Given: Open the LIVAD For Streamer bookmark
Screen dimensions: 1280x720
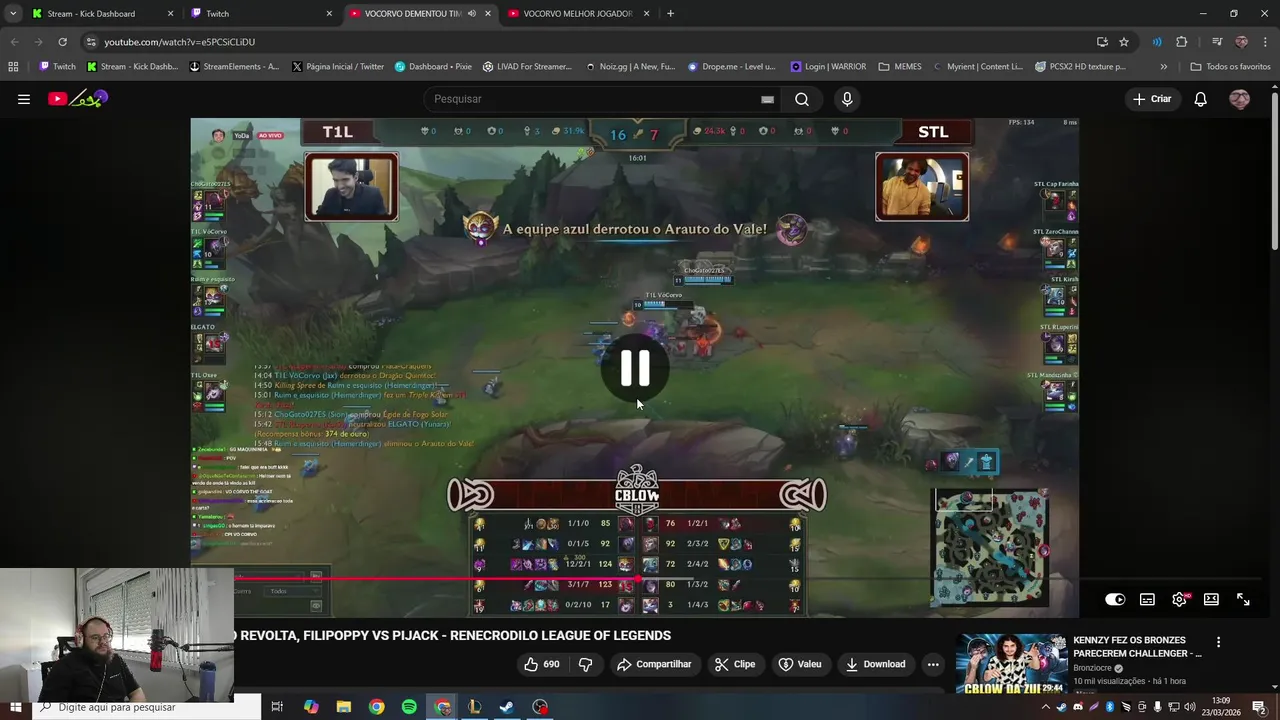Looking at the screenshot, I should 527,67.
